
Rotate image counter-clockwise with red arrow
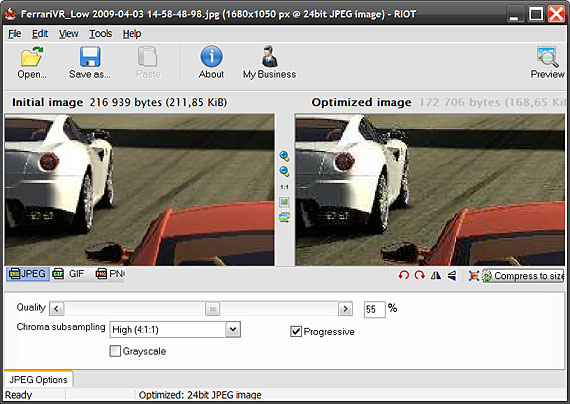pos(404,276)
